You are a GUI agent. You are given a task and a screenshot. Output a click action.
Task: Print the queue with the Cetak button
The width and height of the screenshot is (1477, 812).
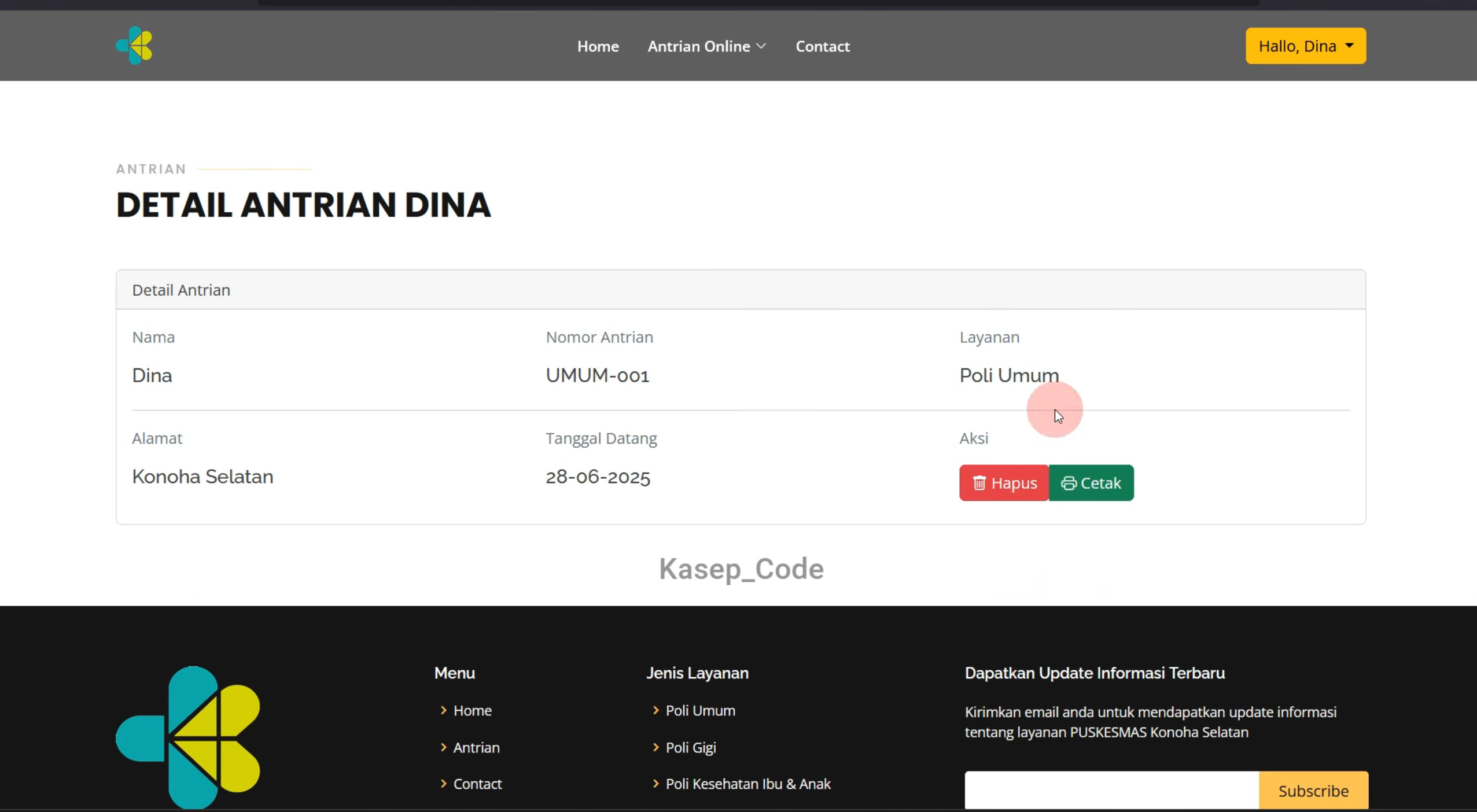pyautogui.click(x=1091, y=483)
